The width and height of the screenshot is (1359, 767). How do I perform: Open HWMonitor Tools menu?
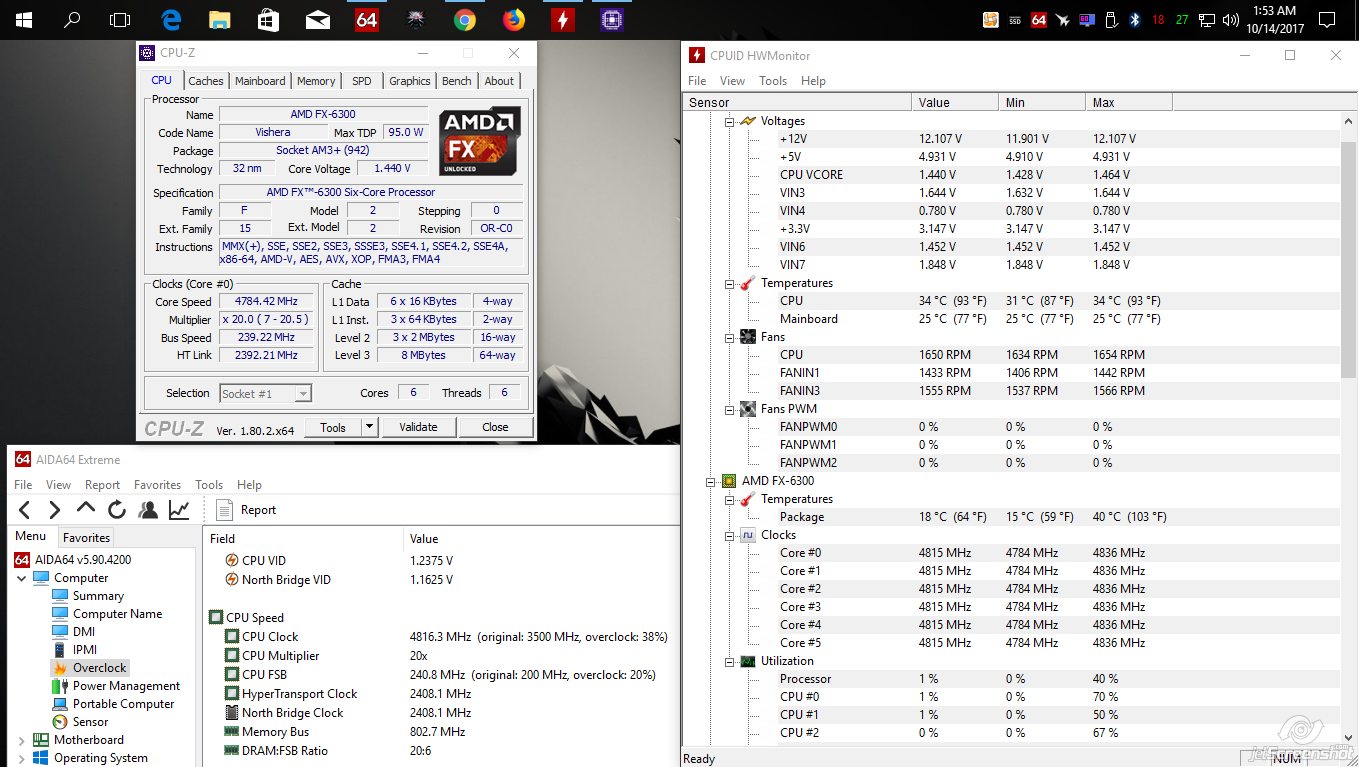[773, 81]
